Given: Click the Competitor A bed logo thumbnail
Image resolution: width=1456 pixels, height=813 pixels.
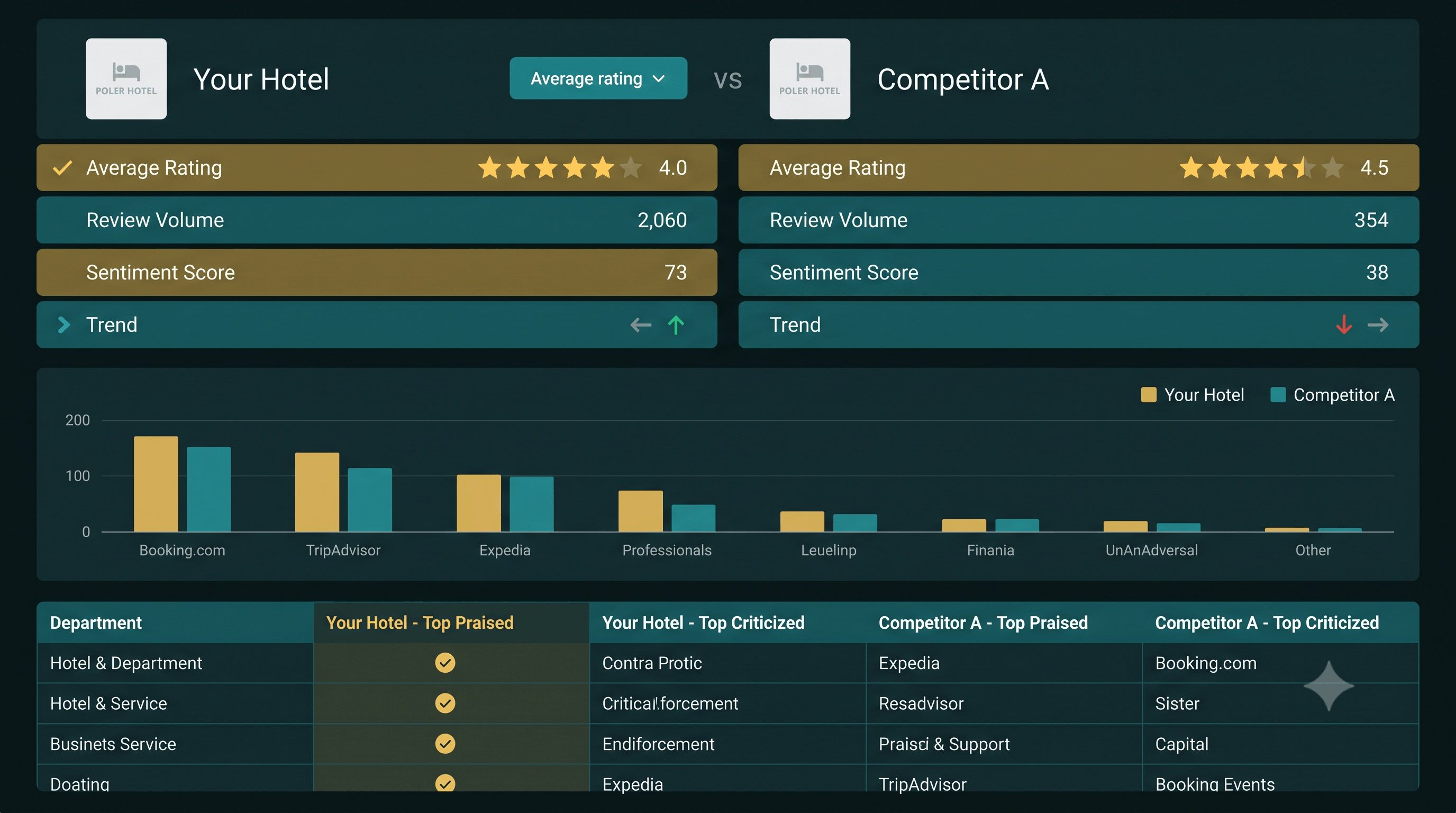Looking at the screenshot, I should pos(809,78).
